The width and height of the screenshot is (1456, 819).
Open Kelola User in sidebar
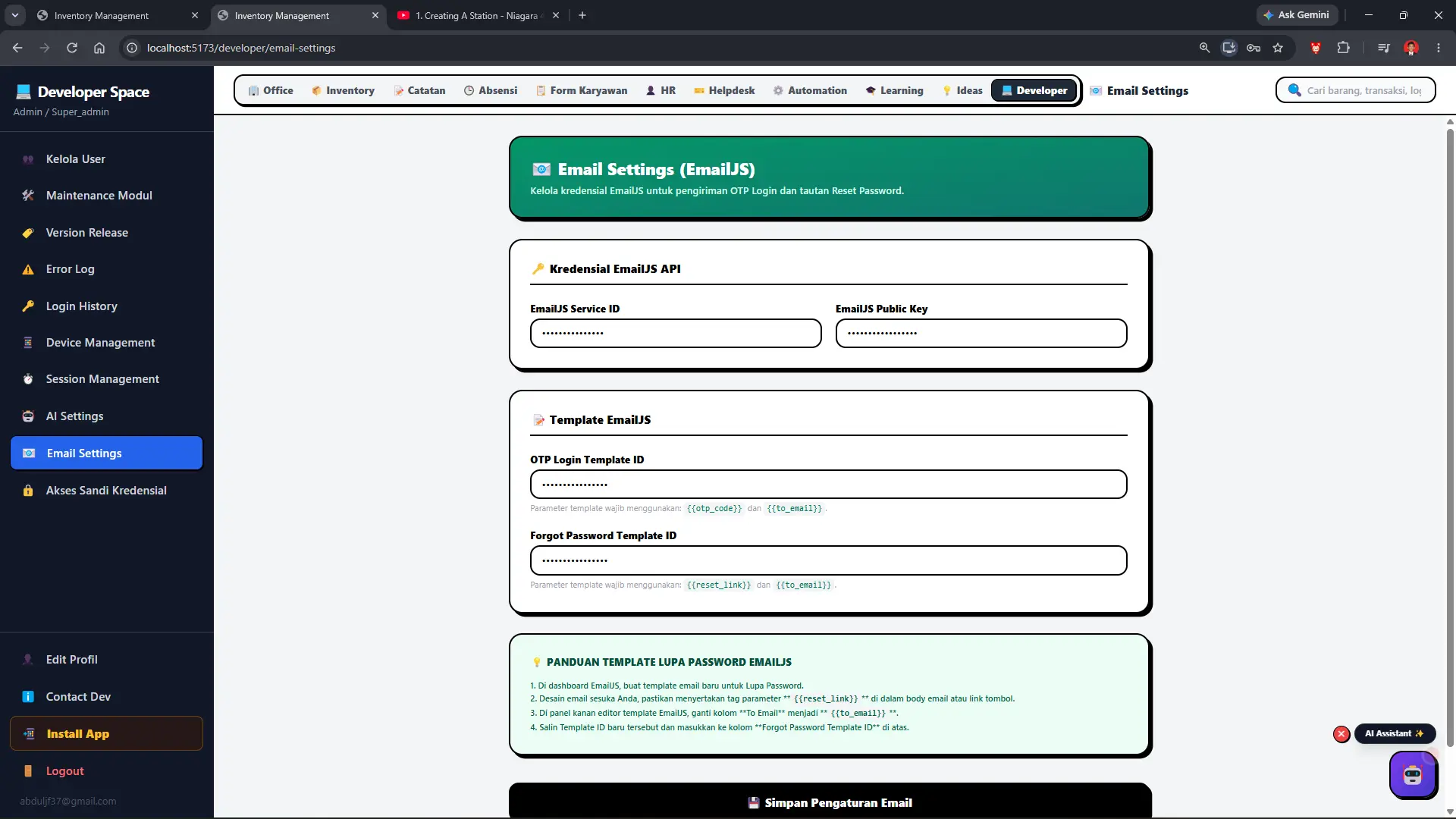point(106,159)
